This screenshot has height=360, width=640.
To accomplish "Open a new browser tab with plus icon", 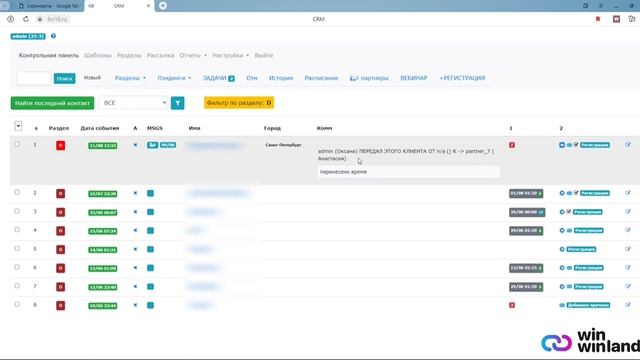I will click(162, 6).
